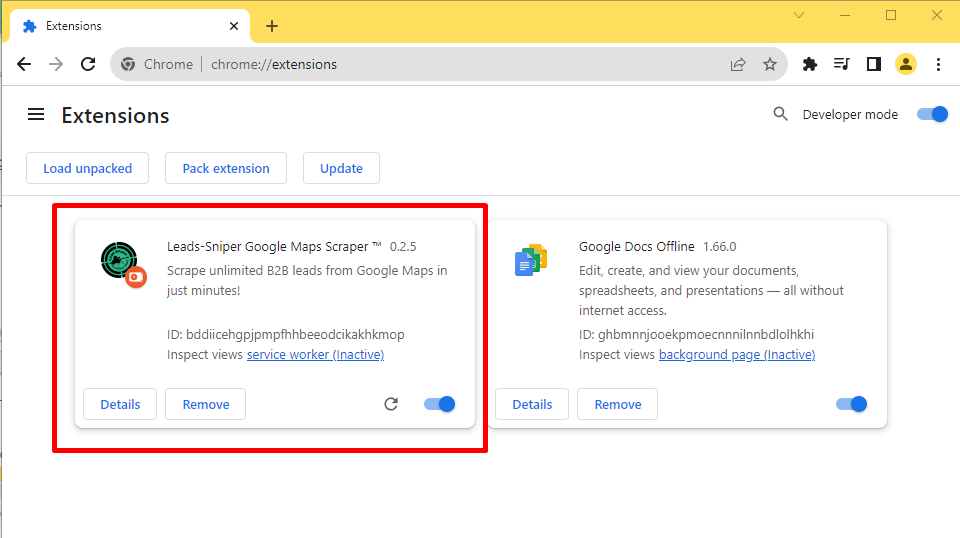Open Details for Leads-Sniper Google Maps Scraper
This screenshot has width=960, height=538.
120,404
